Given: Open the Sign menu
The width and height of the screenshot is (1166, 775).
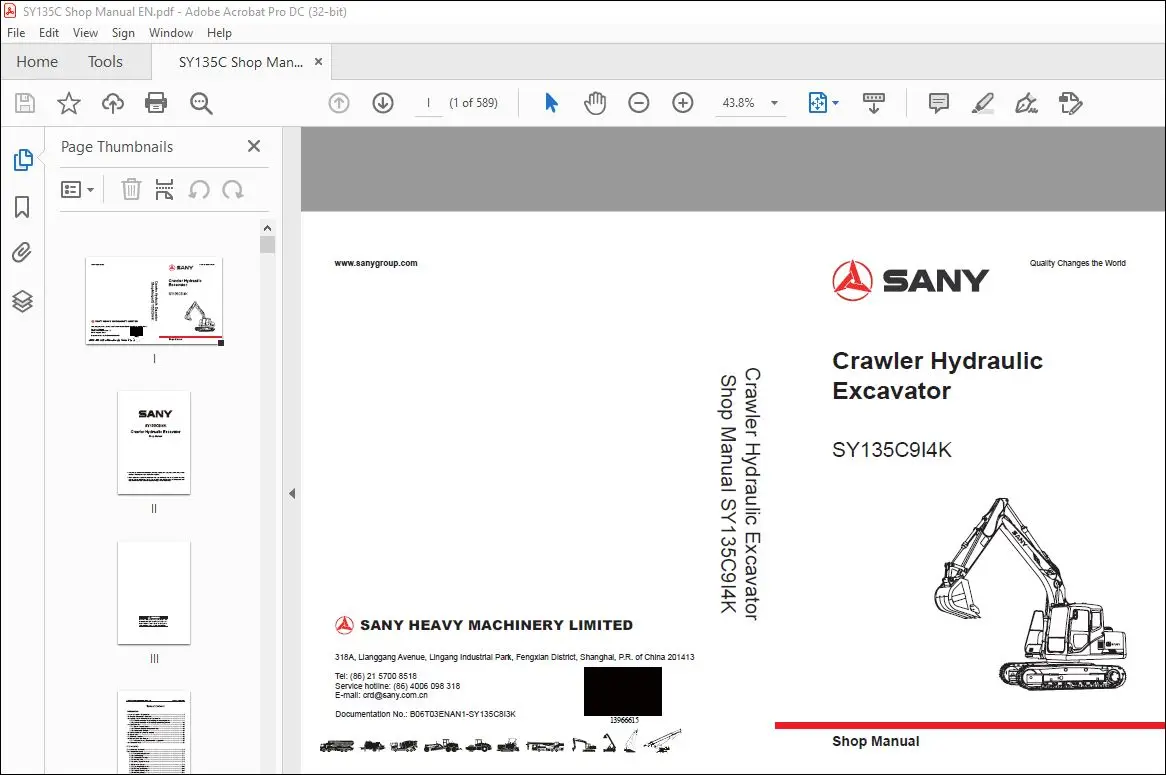Looking at the screenshot, I should click(123, 33).
